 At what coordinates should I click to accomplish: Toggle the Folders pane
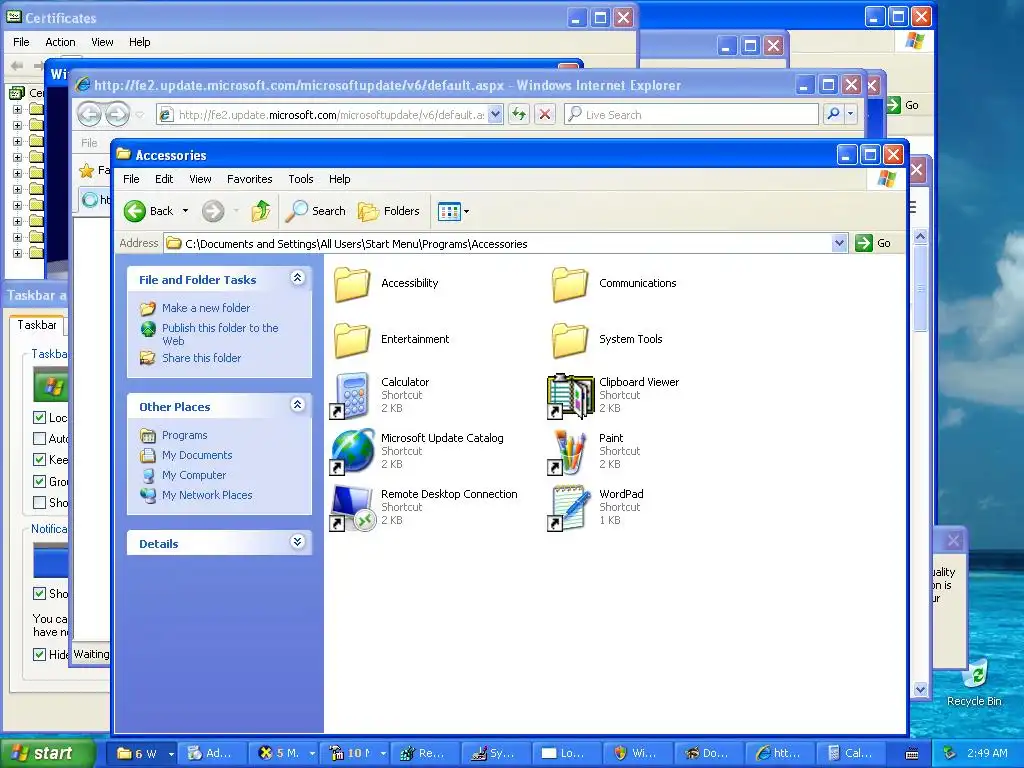[x=389, y=211]
